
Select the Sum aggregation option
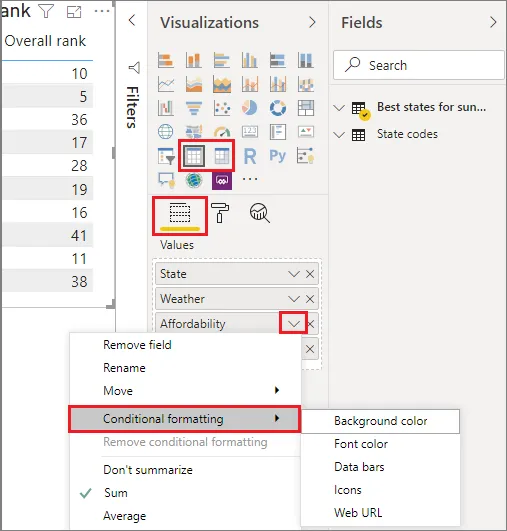pyautogui.click(x=116, y=493)
